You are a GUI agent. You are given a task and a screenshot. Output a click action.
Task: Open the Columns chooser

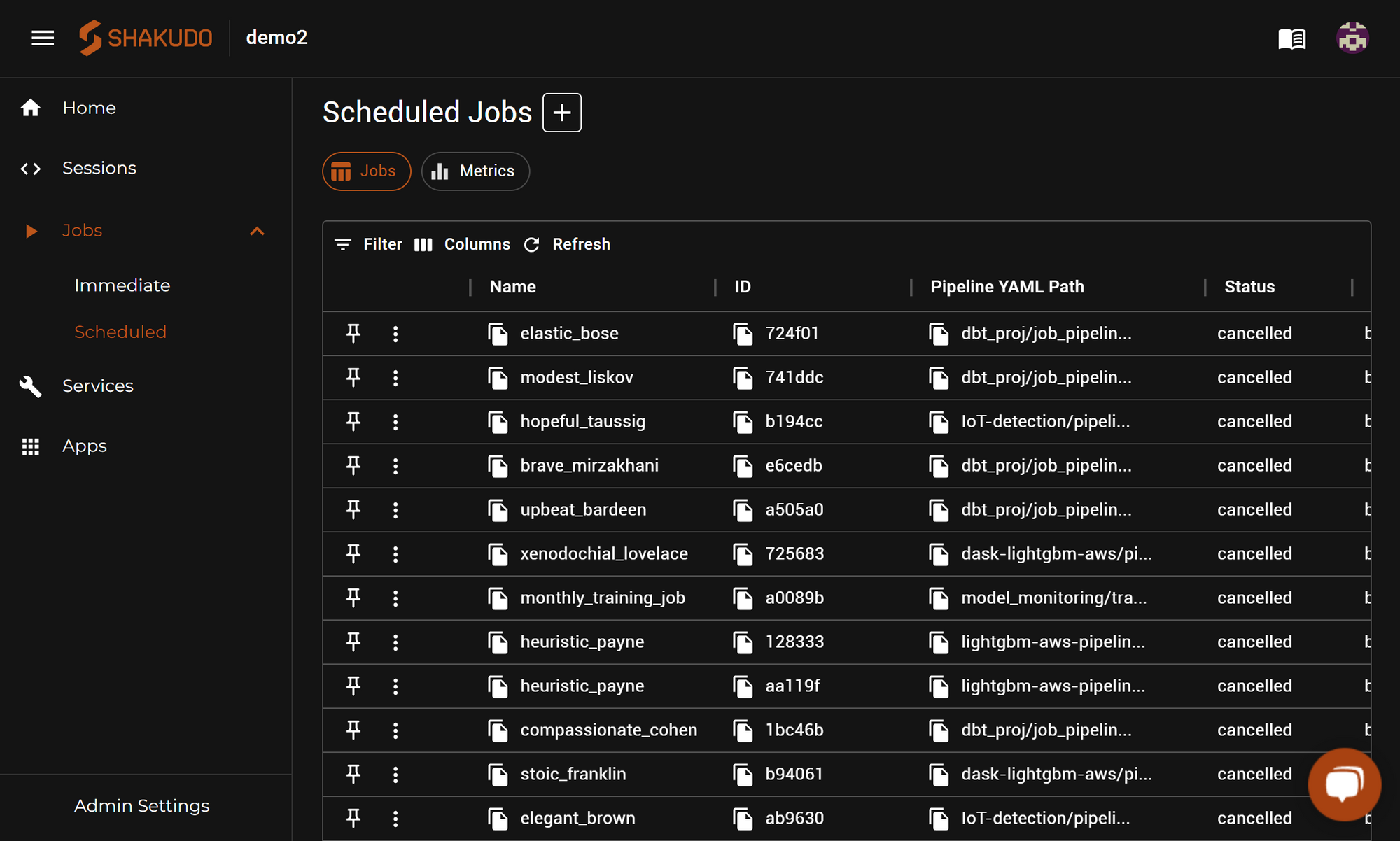click(x=463, y=244)
